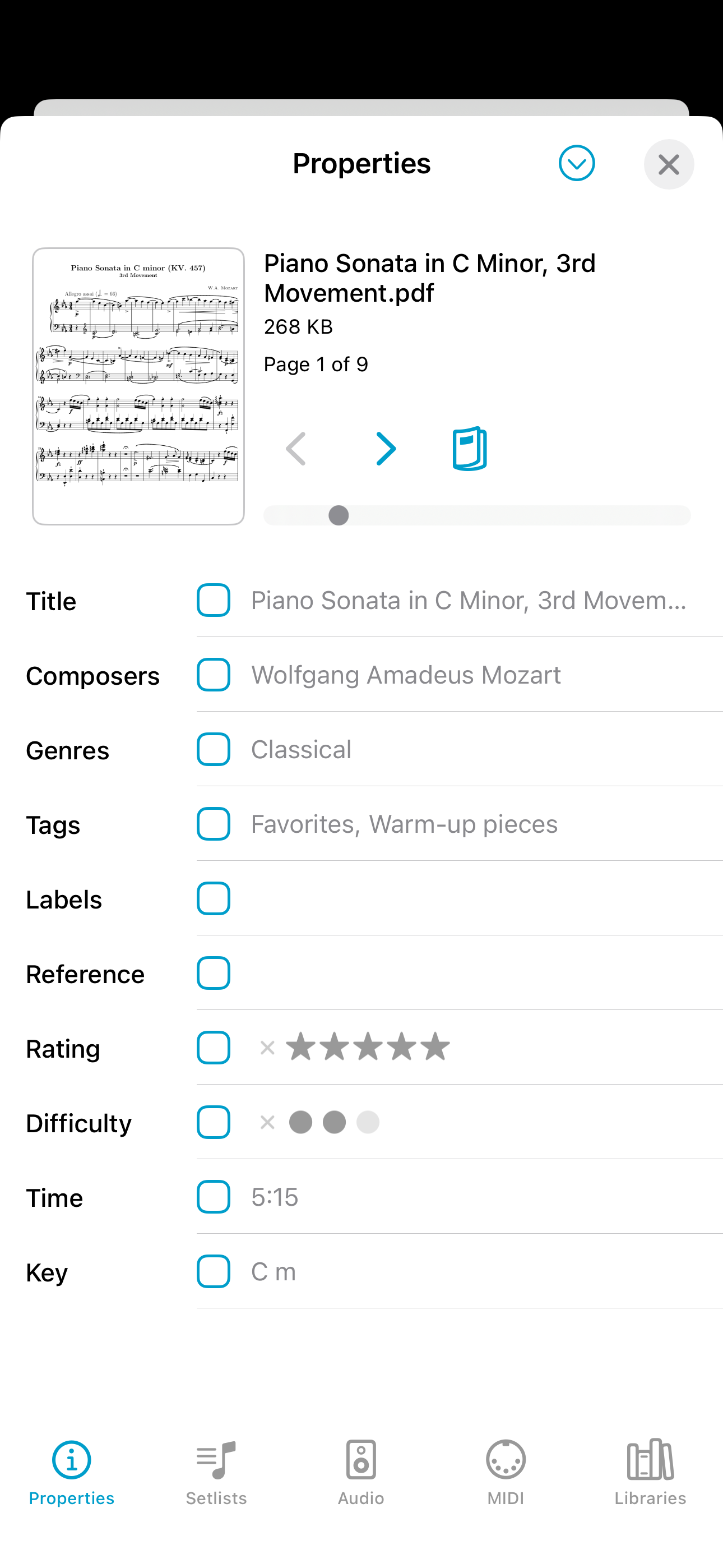Expand the Properties dropdown circle arrow
Screen dimensions: 723x1568
coord(576,163)
